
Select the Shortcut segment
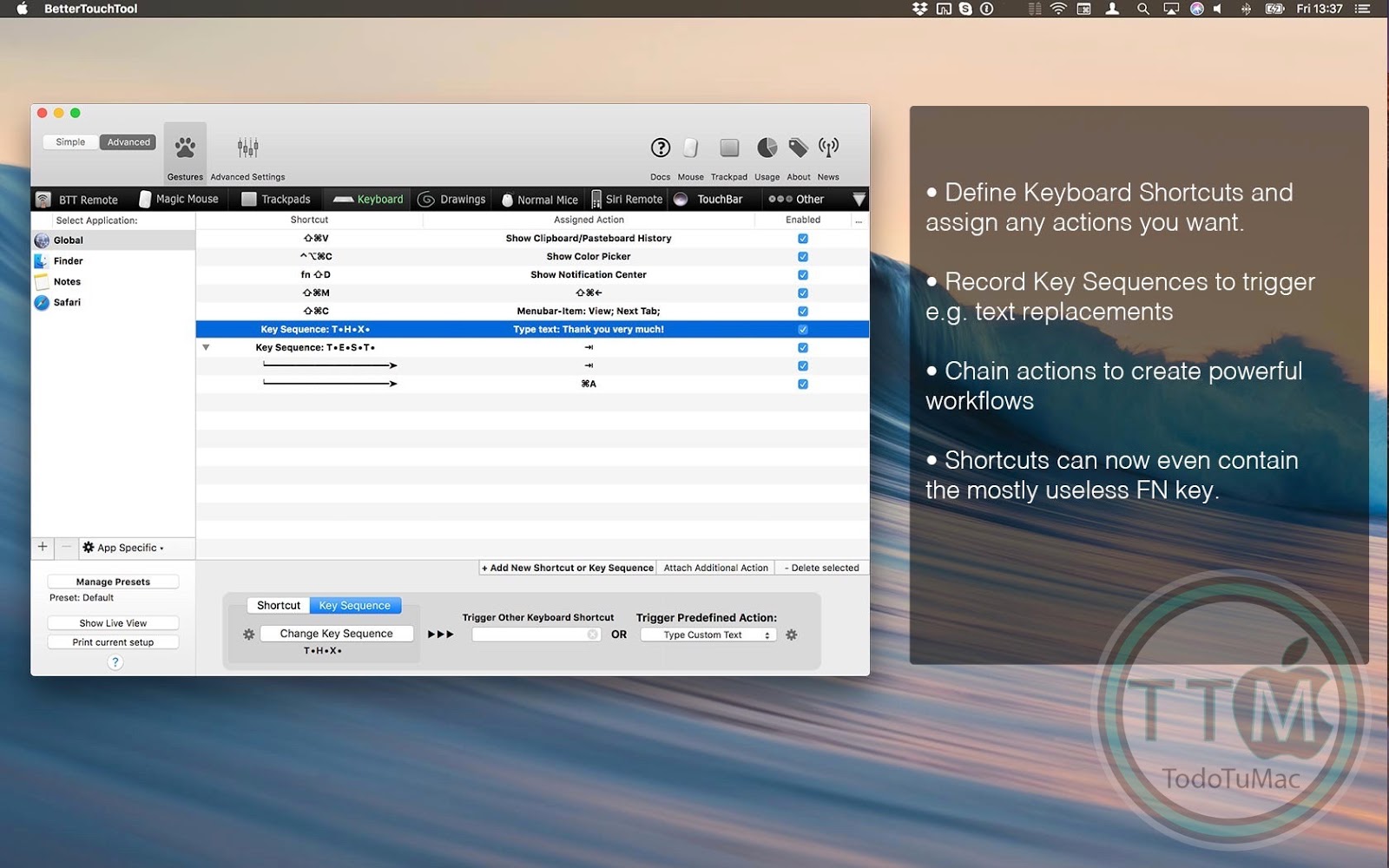(x=279, y=606)
